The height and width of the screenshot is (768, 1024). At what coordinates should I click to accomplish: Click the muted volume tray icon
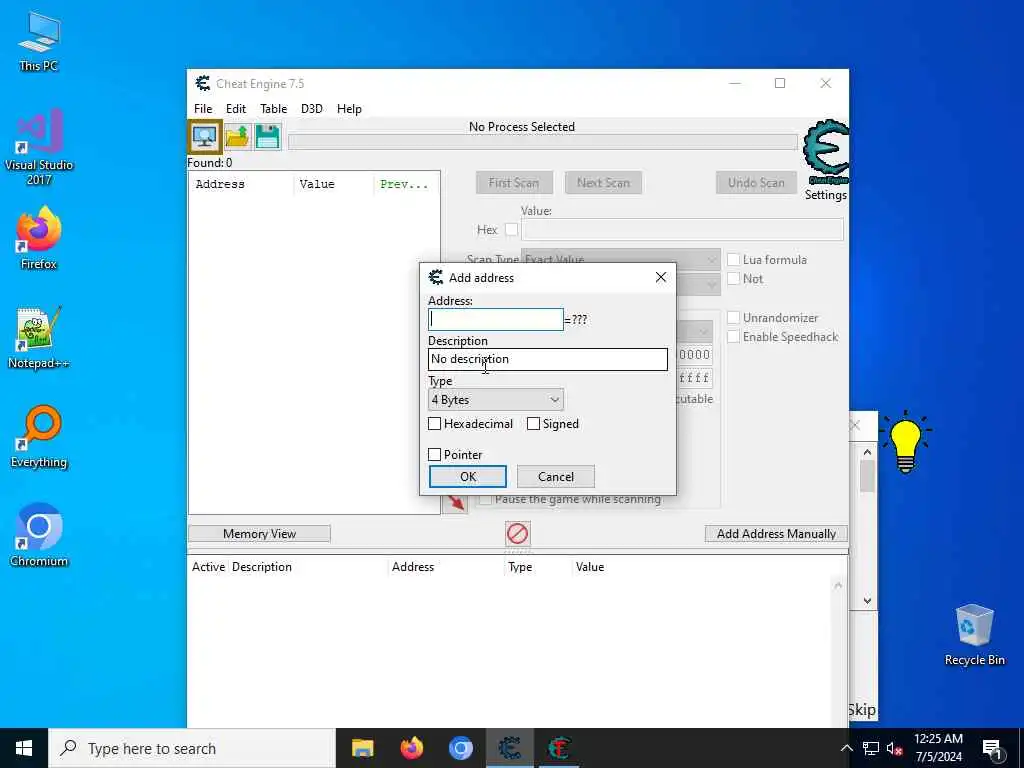point(894,748)
